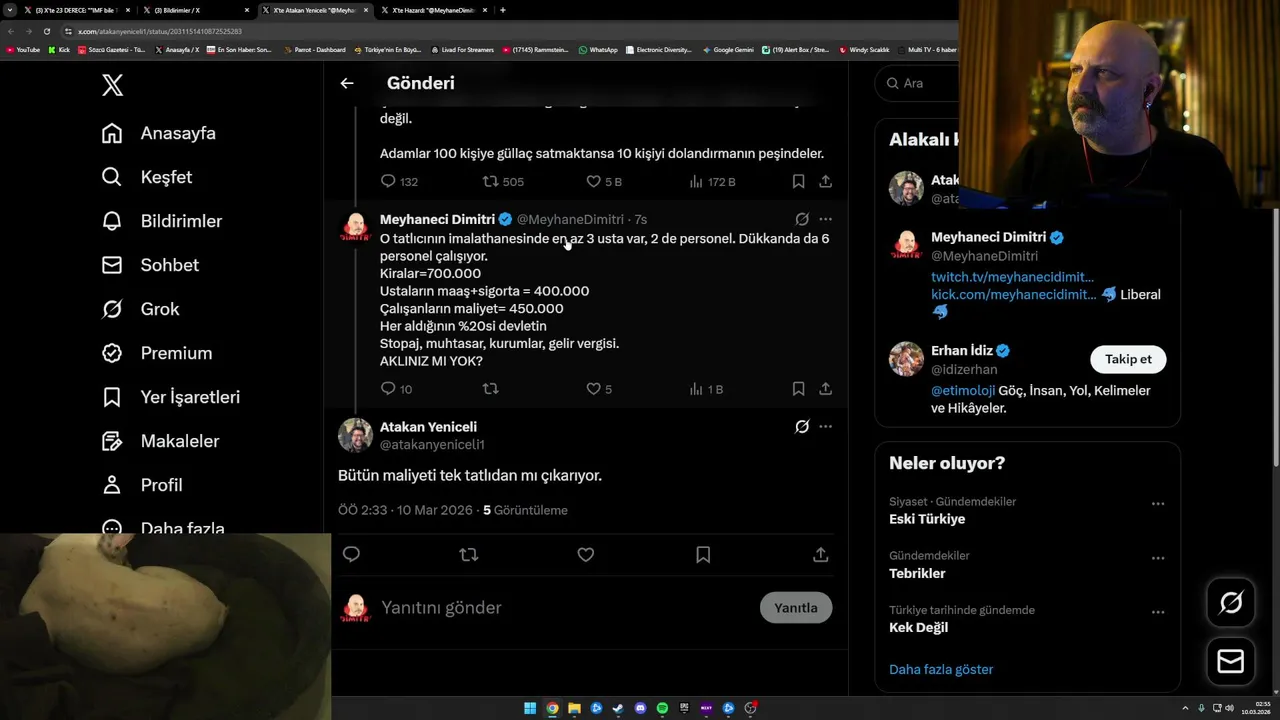Share Meyhaneci Dimitri's tweet

point(825,389)
